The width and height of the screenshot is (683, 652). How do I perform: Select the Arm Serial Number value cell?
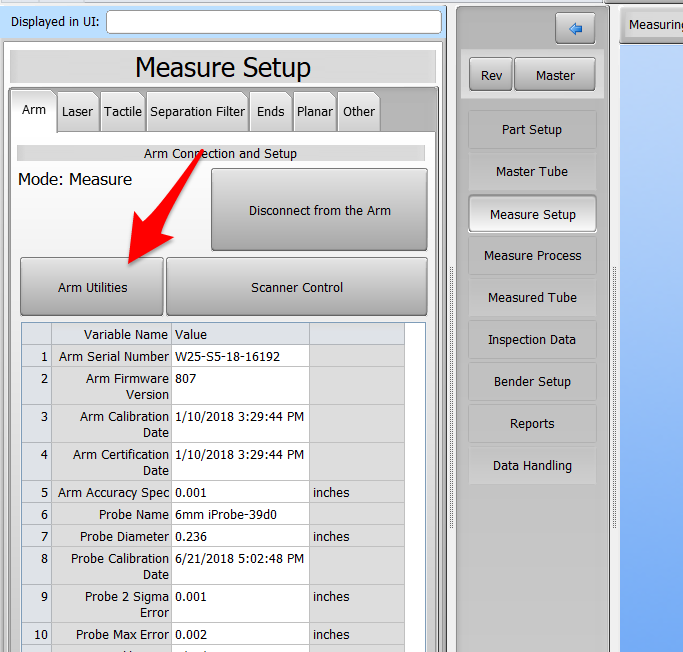coord(240,357)
